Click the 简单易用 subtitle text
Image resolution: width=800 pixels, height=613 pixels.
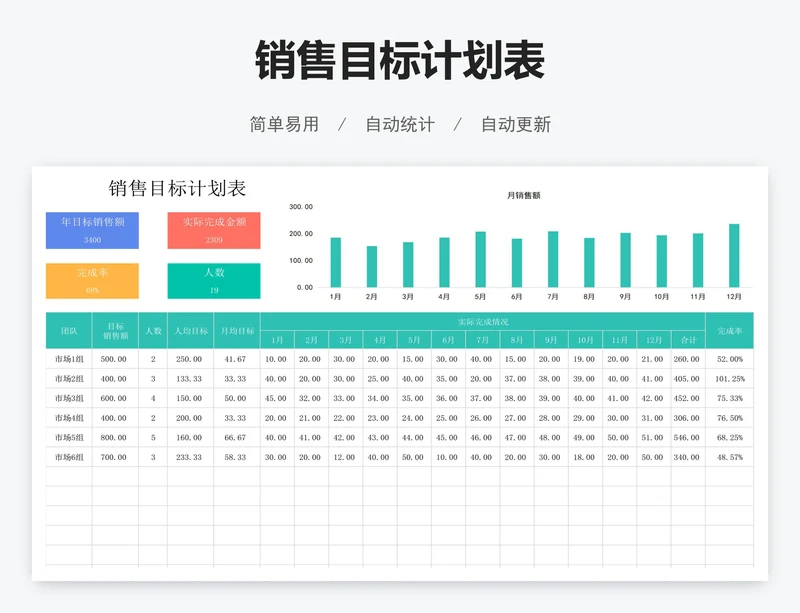[x=284, y=124]
